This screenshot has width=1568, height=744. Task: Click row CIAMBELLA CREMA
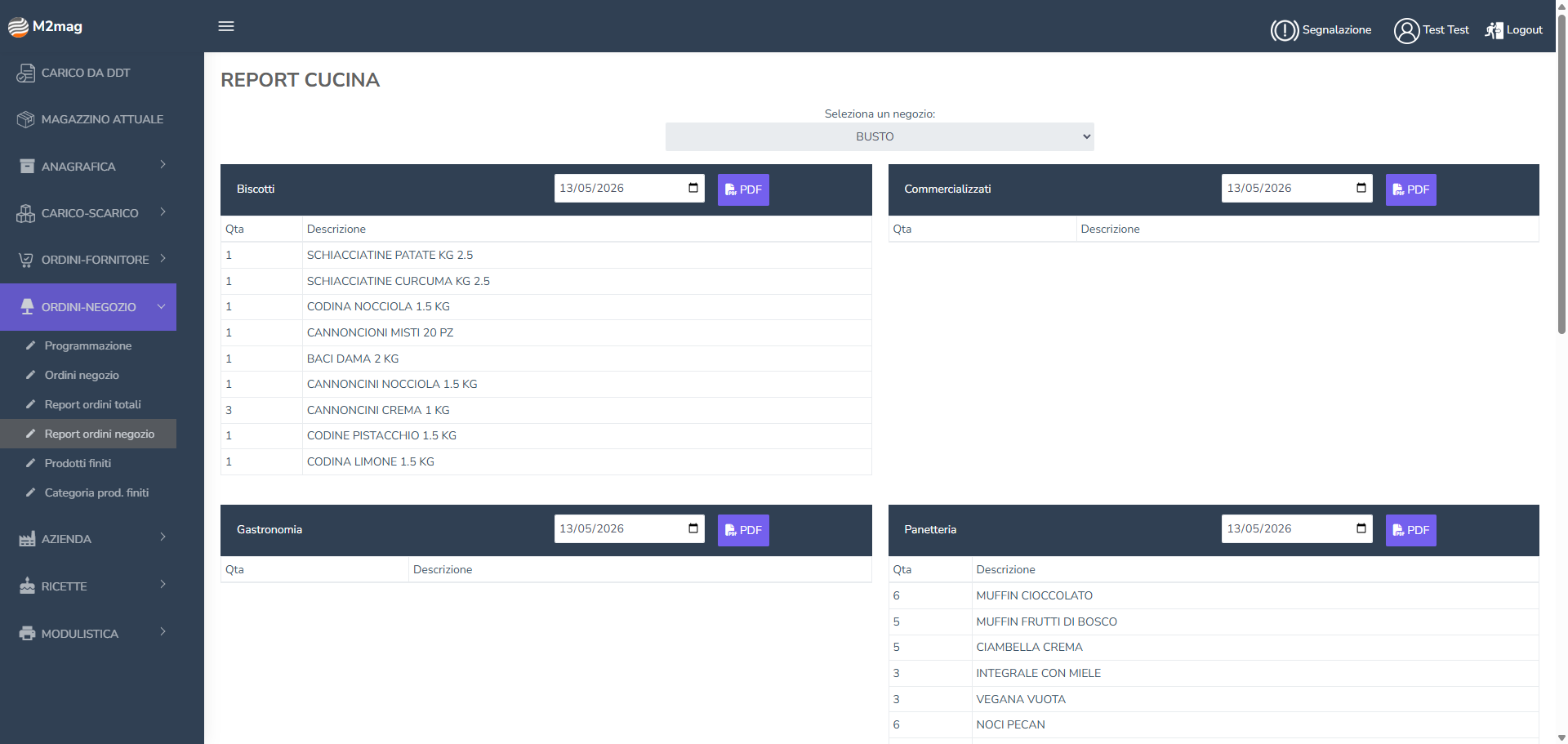(x=1214, y=647)
